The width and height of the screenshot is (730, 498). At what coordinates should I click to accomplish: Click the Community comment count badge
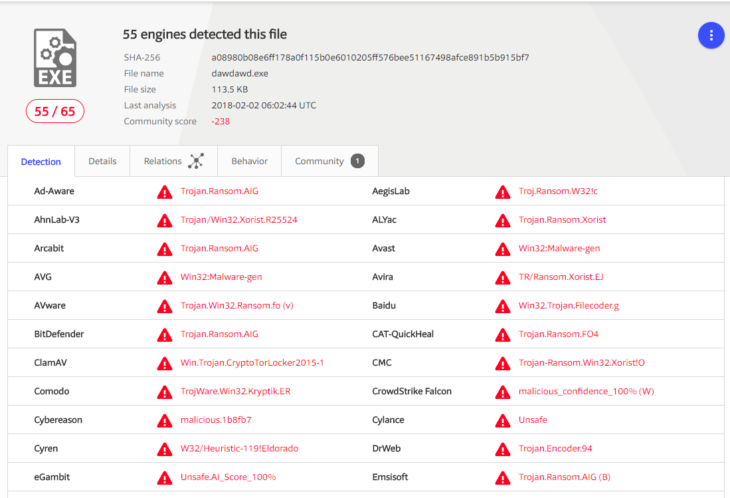coord(357,161)
